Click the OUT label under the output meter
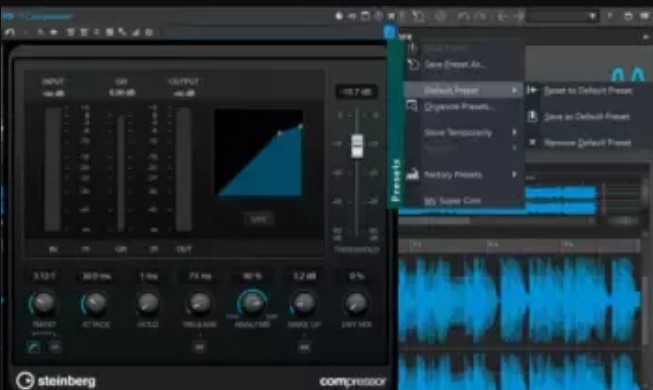This screenshot has width=653, height=390. click(x=184, y=250)
